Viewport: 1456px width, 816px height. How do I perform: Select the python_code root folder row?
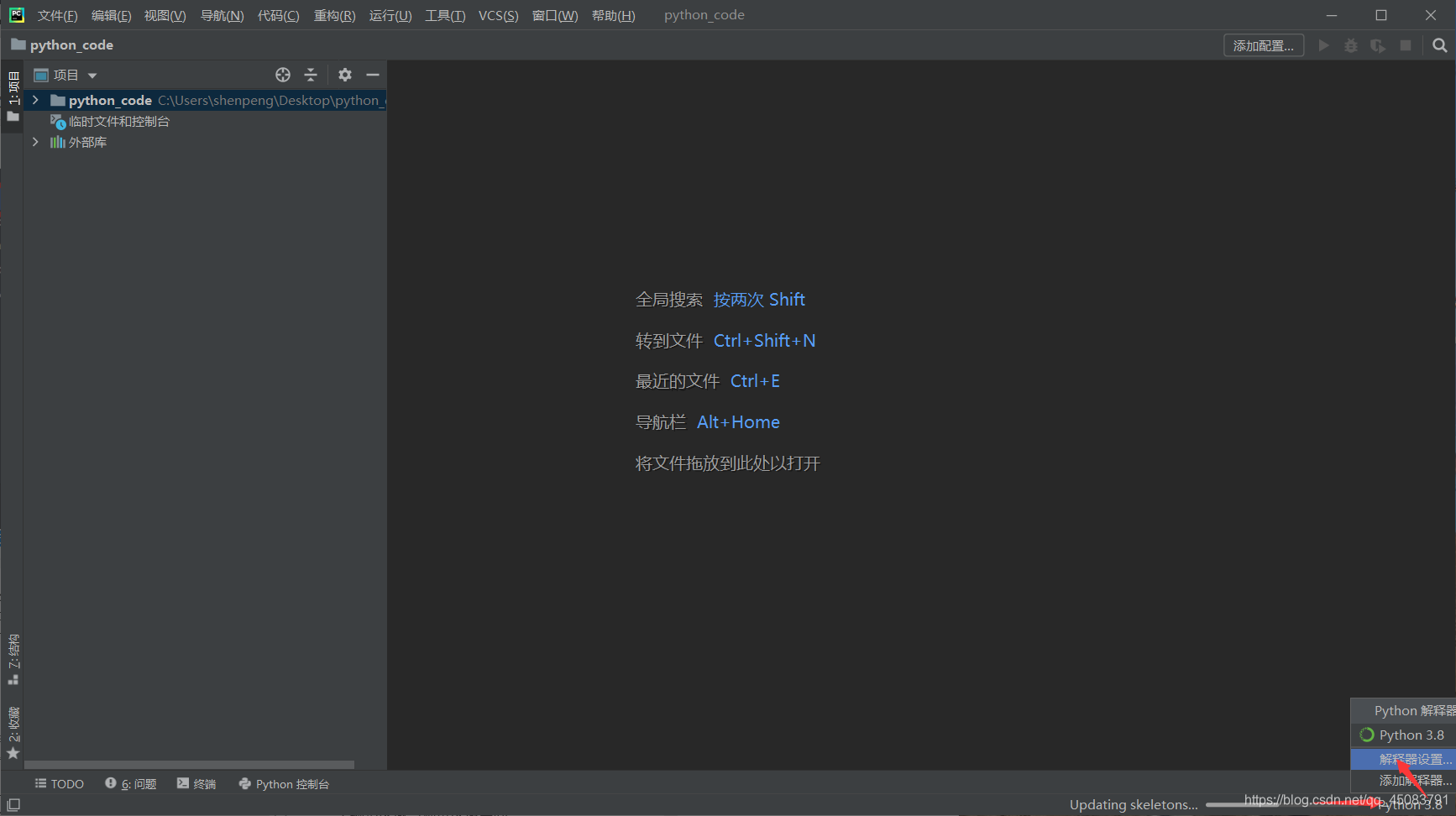205,100
